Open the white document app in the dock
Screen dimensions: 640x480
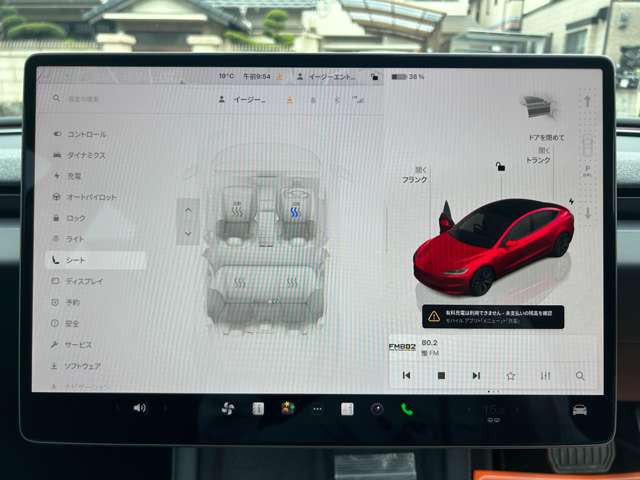pyautogui.click(x=347, y=409)
